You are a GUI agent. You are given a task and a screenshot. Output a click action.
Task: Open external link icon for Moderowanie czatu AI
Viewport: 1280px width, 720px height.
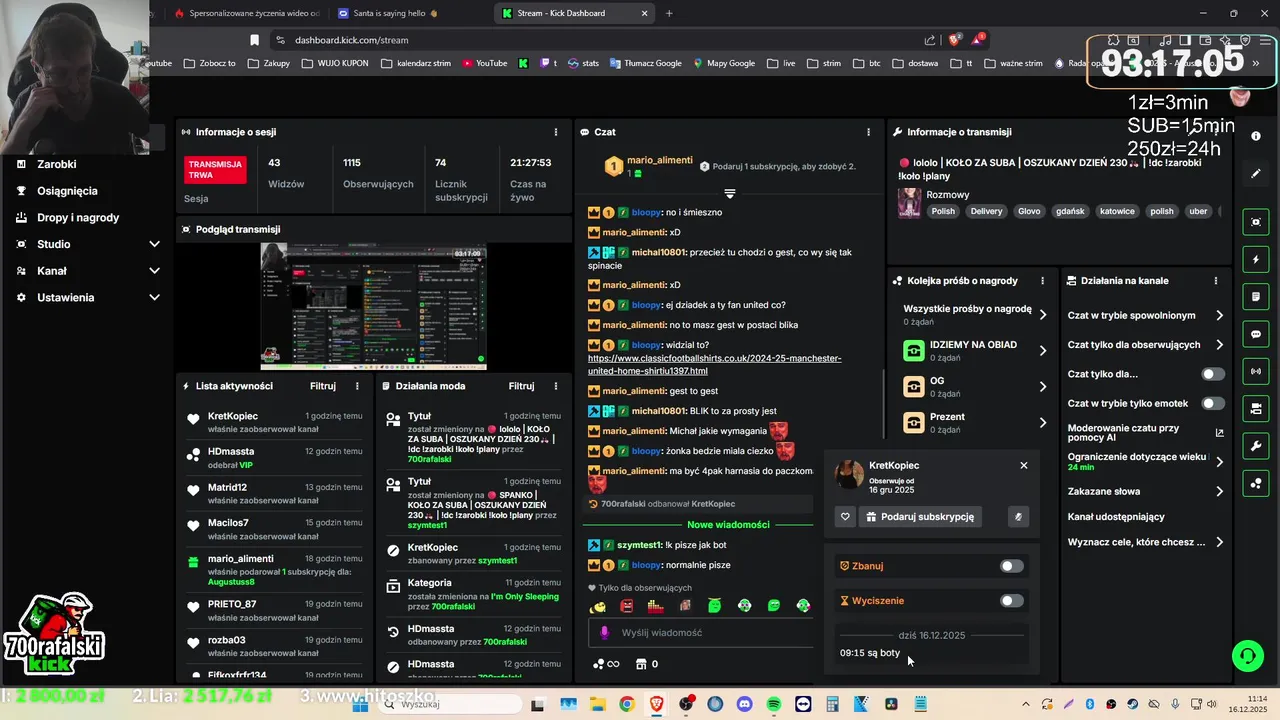click(1219, 433)
